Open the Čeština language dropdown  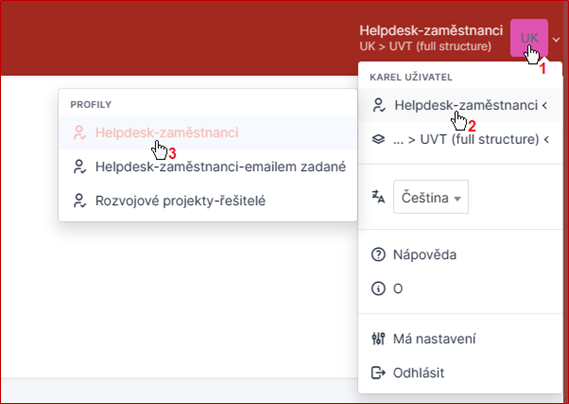pos(431,197)
